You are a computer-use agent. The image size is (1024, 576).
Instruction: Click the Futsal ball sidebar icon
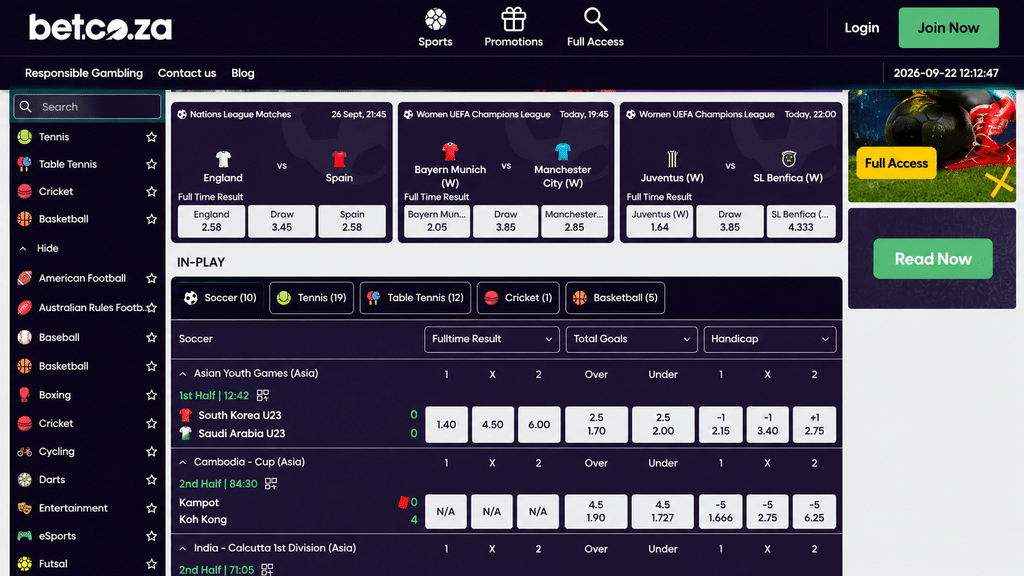25,564
